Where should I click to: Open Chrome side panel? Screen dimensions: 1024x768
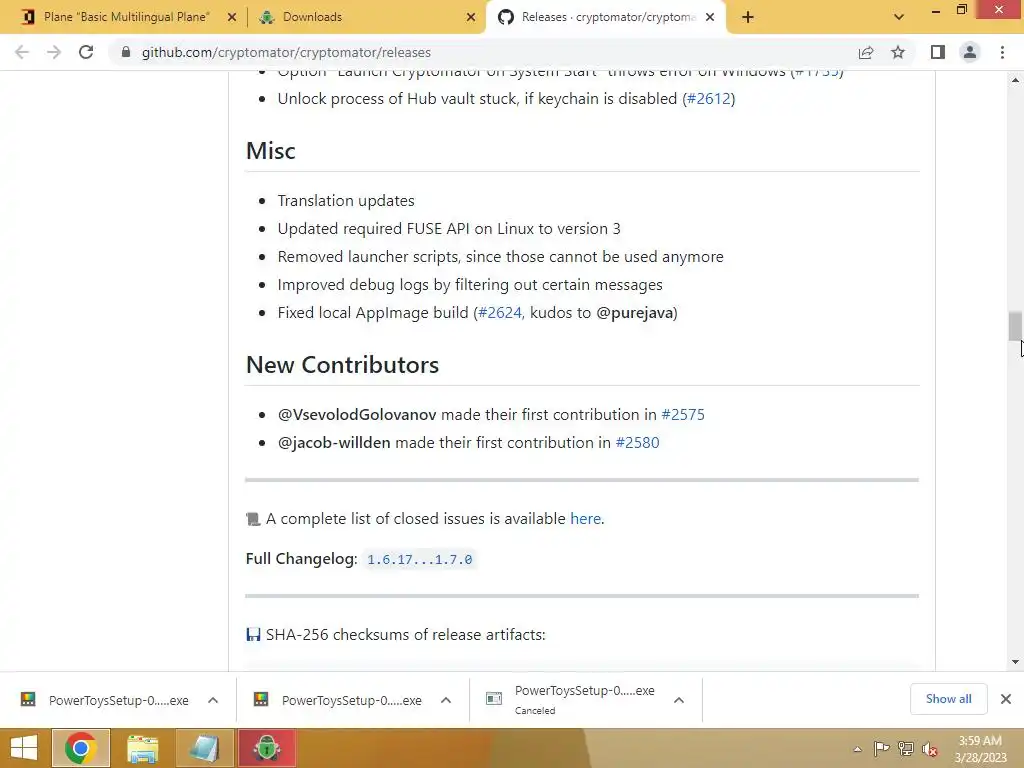(938, 52)
